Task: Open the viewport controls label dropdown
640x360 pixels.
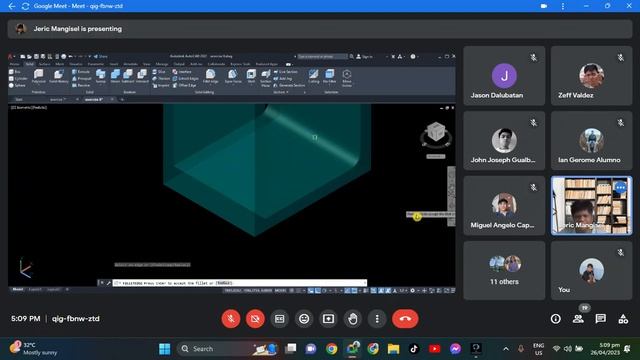Action: coord(29,108)
